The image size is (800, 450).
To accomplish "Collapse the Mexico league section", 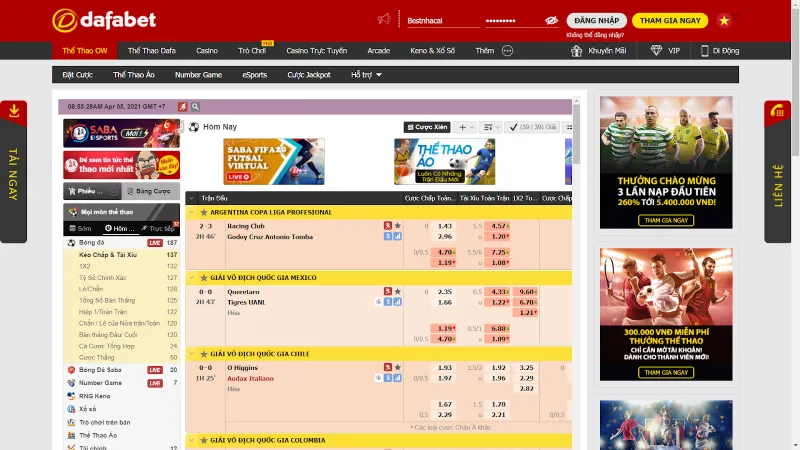I will tap(191, 278).
